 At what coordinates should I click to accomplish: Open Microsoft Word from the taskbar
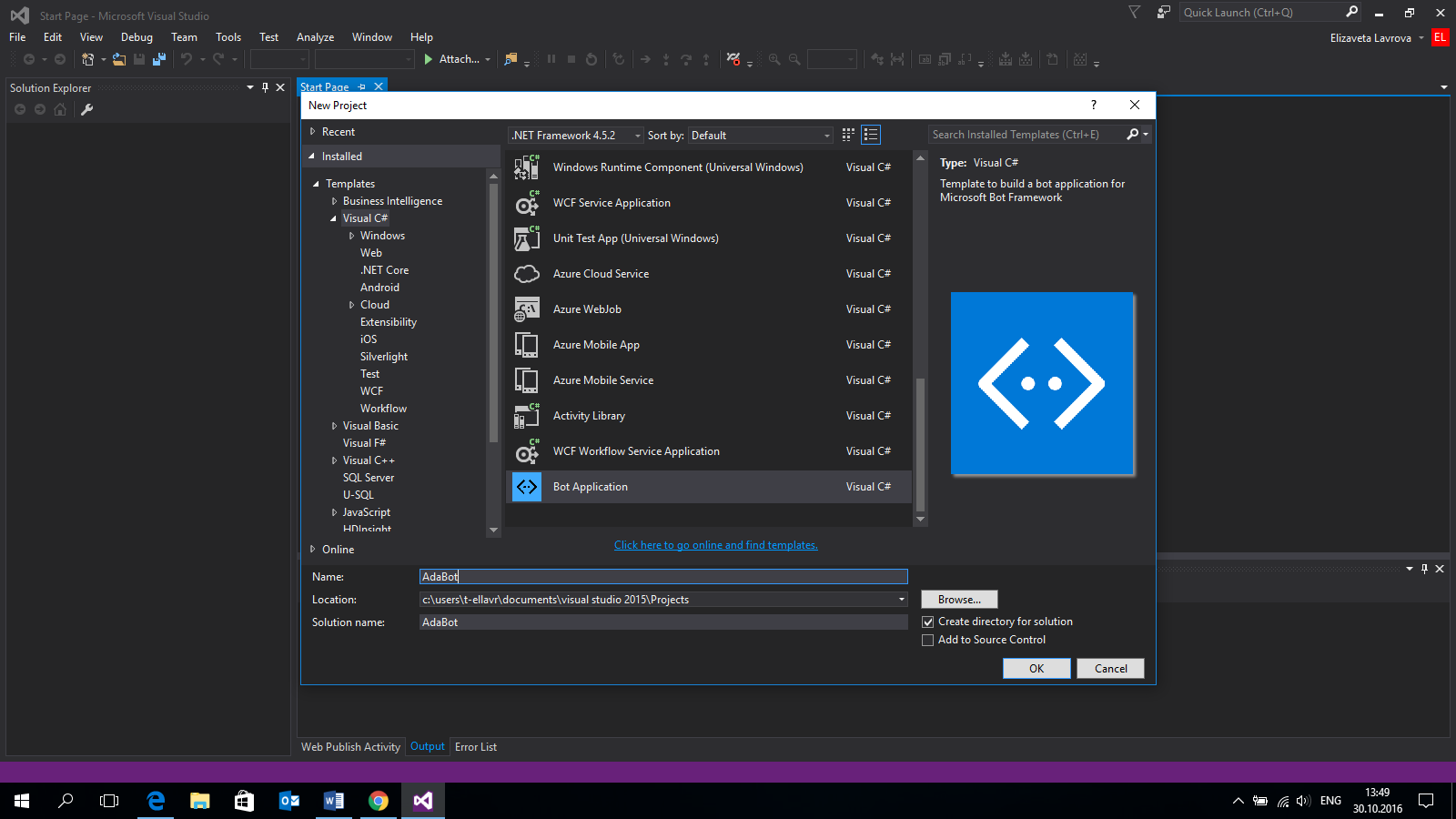[x=334, y=801]
